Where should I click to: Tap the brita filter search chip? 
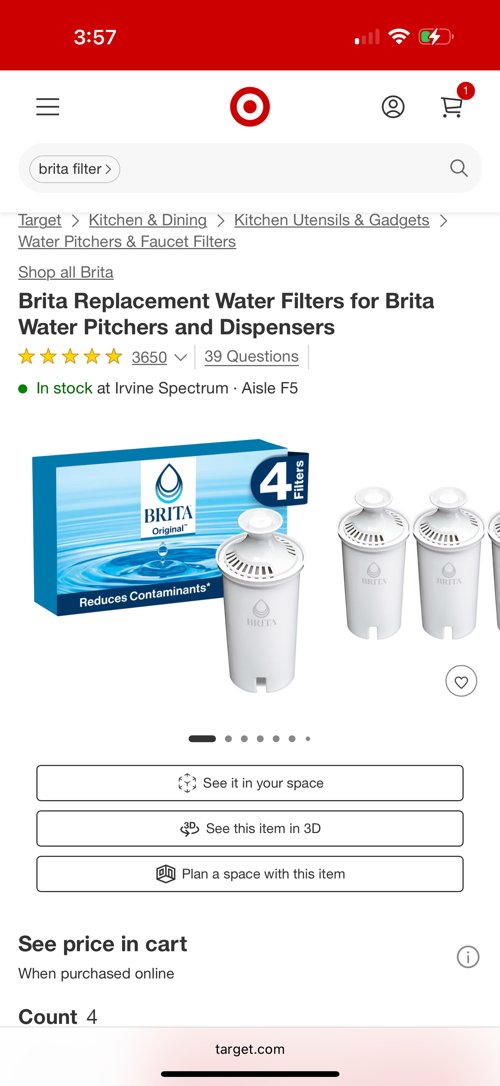point(75,169)
